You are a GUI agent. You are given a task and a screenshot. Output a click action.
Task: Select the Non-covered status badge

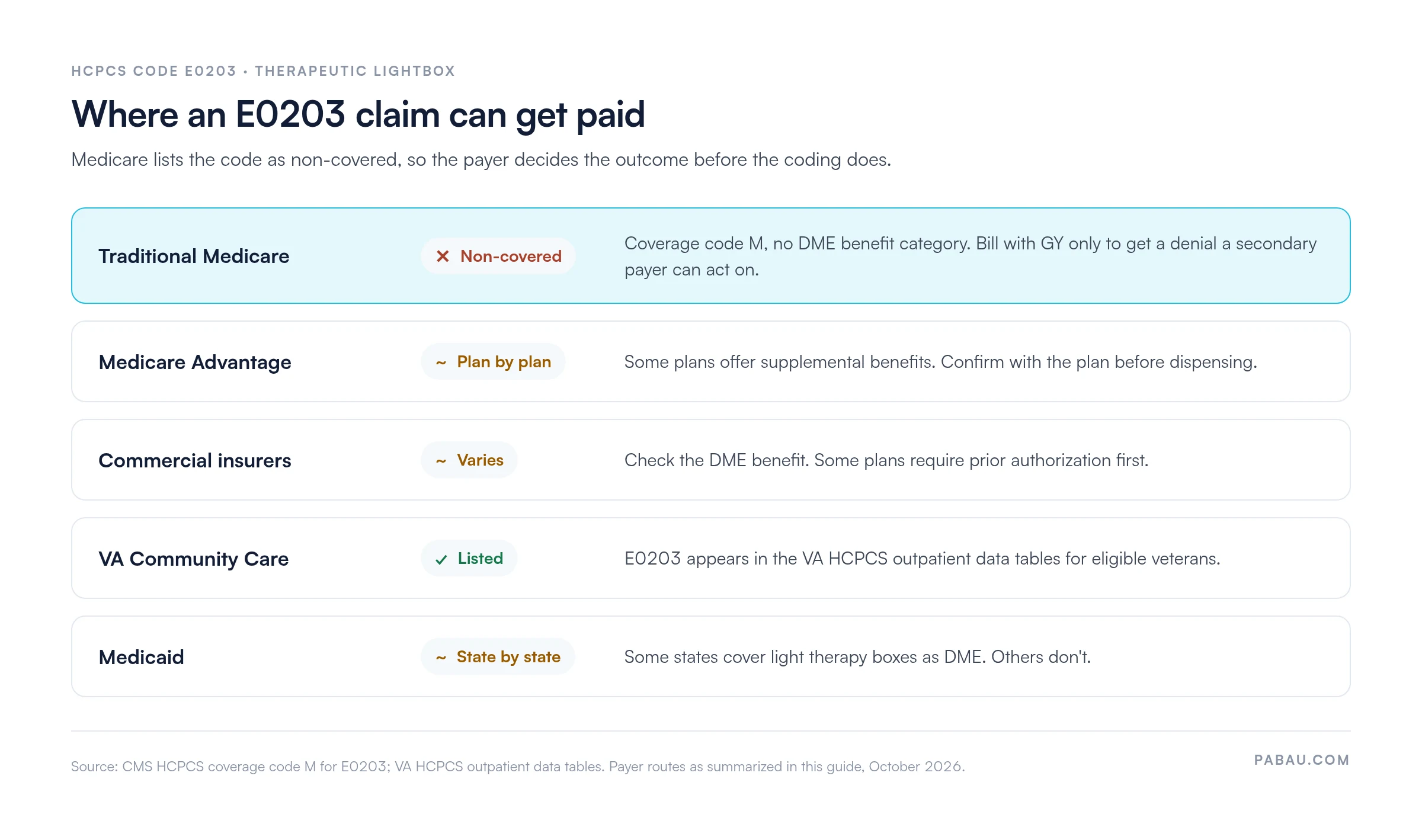pyautogui.click(x=498, y=256)
